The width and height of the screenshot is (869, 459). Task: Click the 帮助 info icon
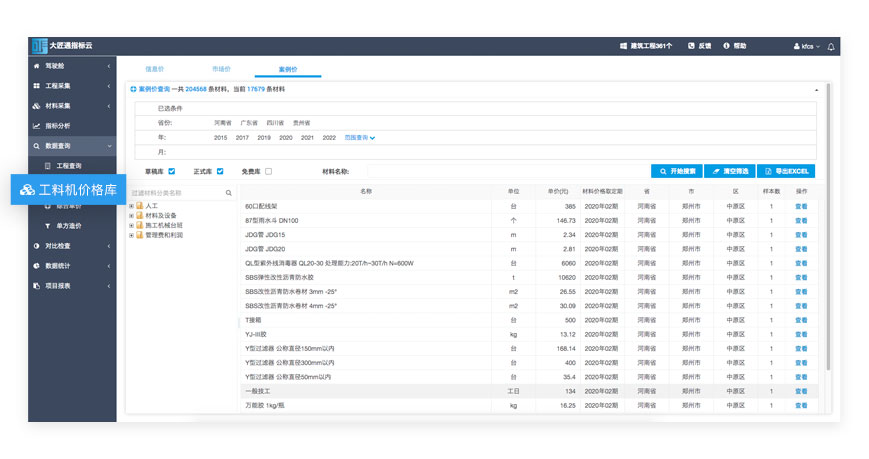point(726,46)
